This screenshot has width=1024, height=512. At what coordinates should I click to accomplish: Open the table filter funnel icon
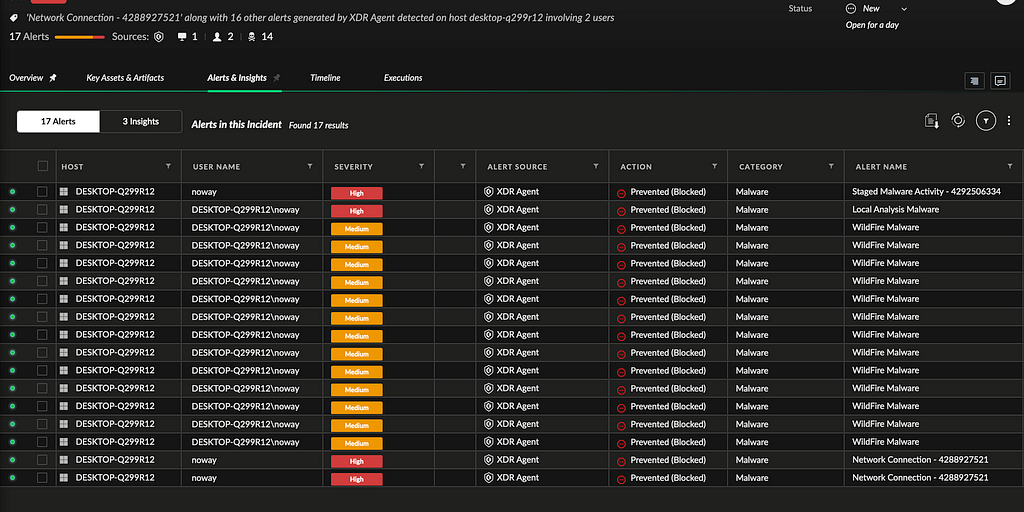[x=986, y=121]
